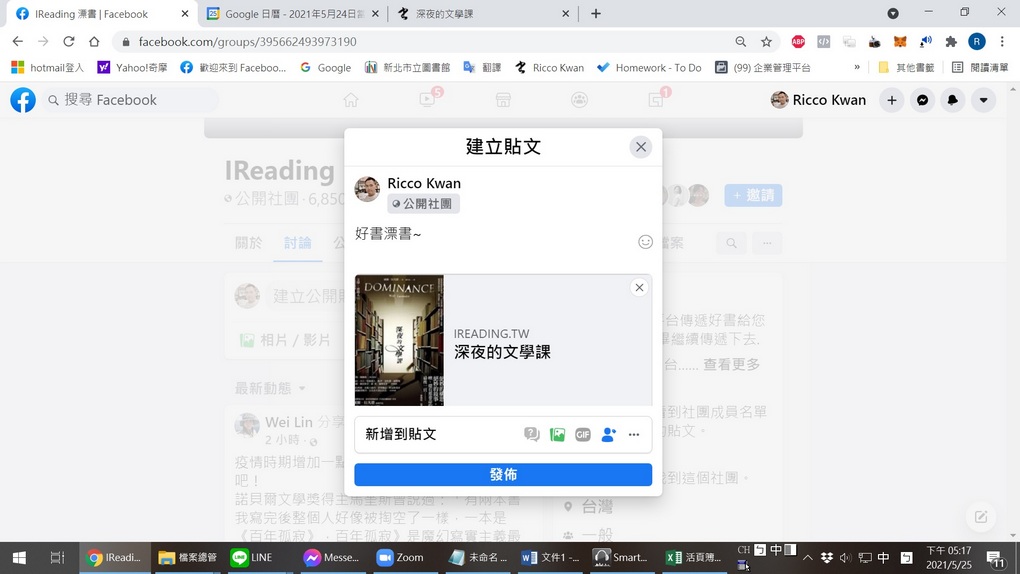The image size is (1020, 574).
Task: Open hotmail登入 bookmark
Action: 48,68
